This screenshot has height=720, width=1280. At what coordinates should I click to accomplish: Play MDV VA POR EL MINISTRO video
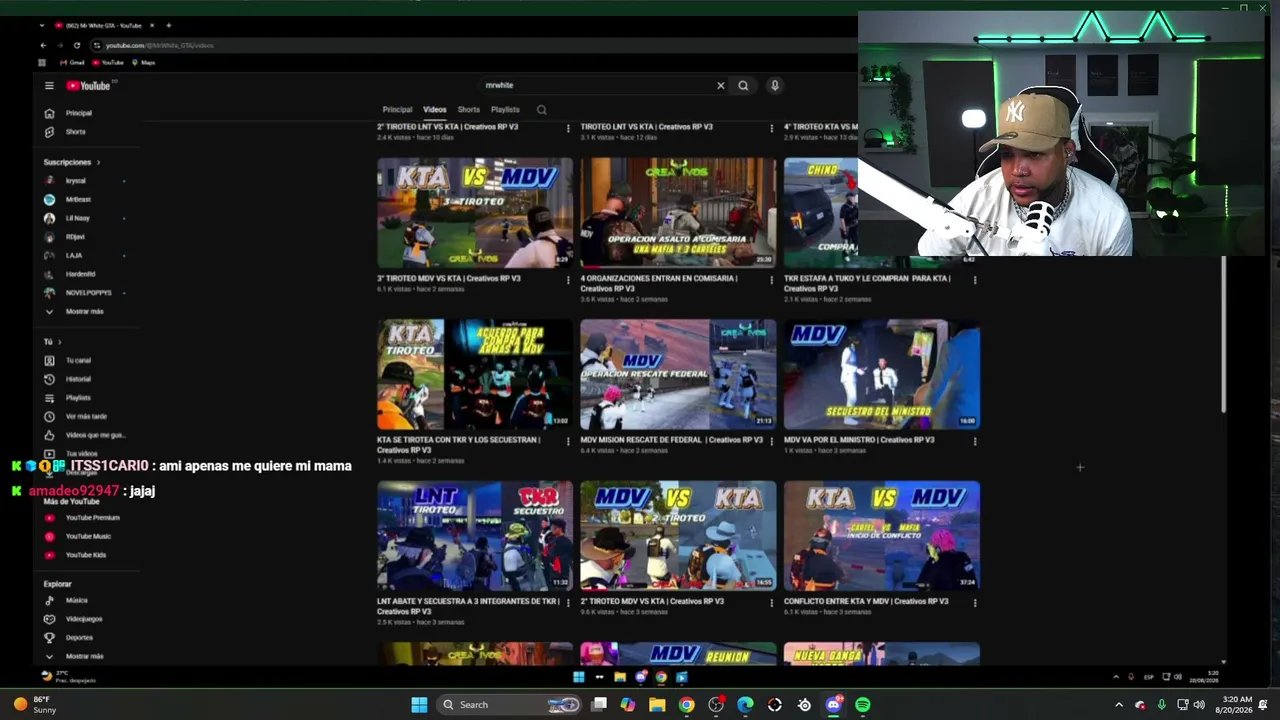point(882,375)
